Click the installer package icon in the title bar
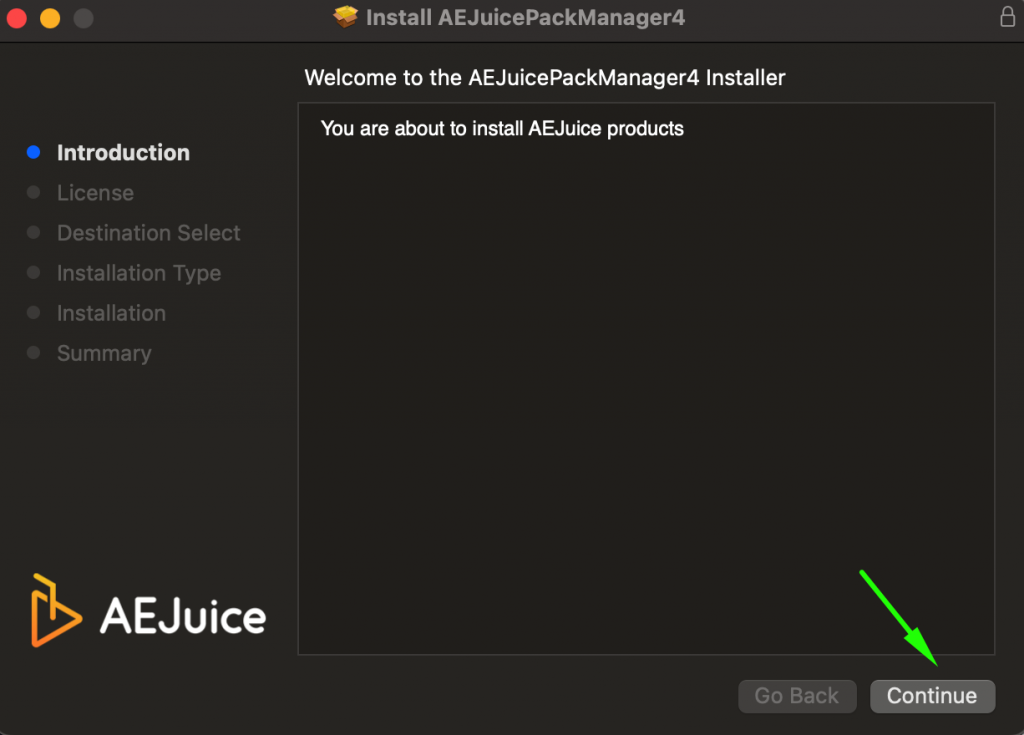This screenshot has width=1024, height=735. (344, 17)
